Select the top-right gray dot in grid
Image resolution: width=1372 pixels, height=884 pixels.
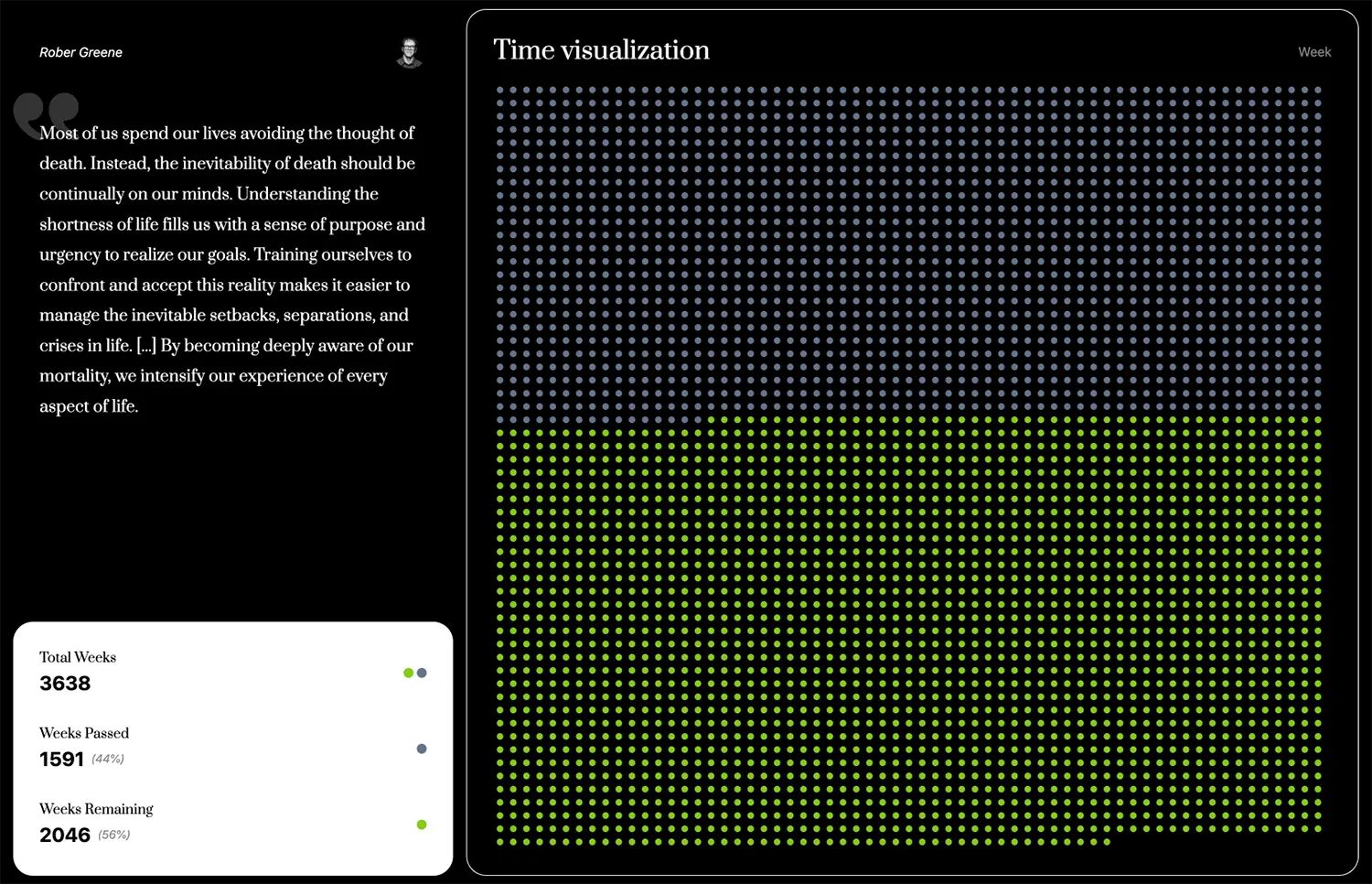coord(1318,91)
